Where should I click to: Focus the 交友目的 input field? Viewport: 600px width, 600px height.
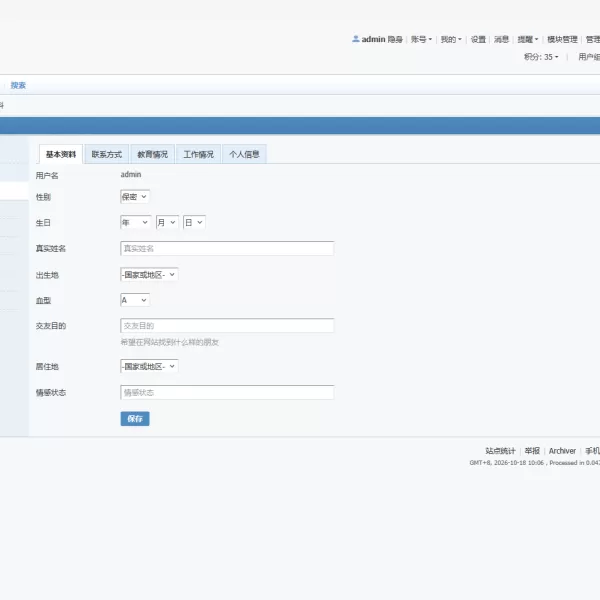point(227,326)
